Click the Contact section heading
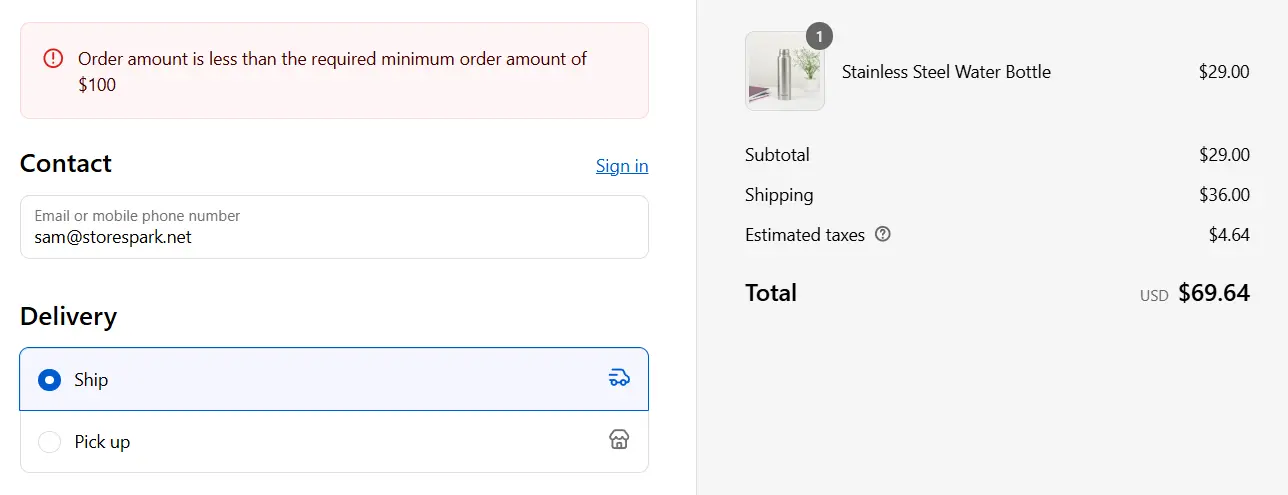1288x495 pixels. (66, 164)
